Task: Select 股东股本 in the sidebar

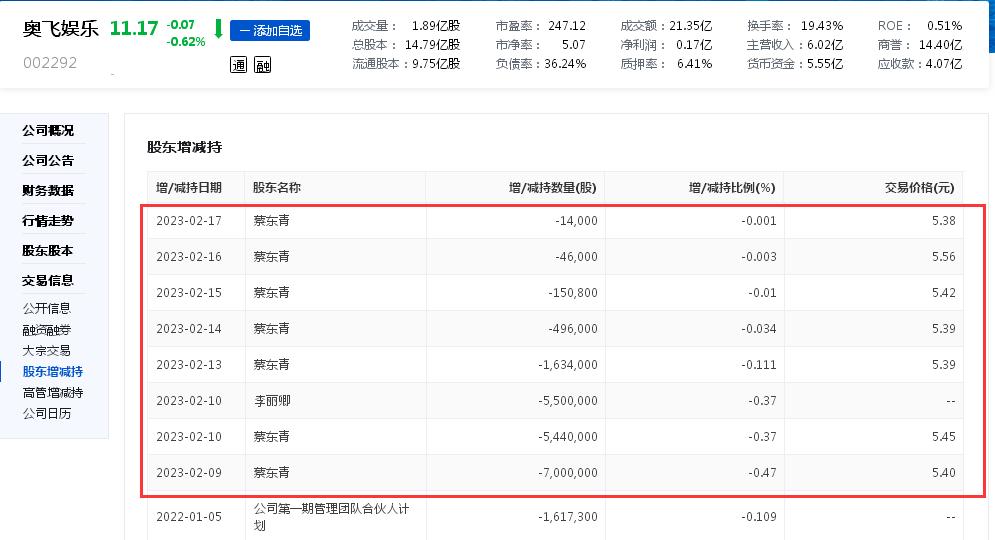Action: 48,251
